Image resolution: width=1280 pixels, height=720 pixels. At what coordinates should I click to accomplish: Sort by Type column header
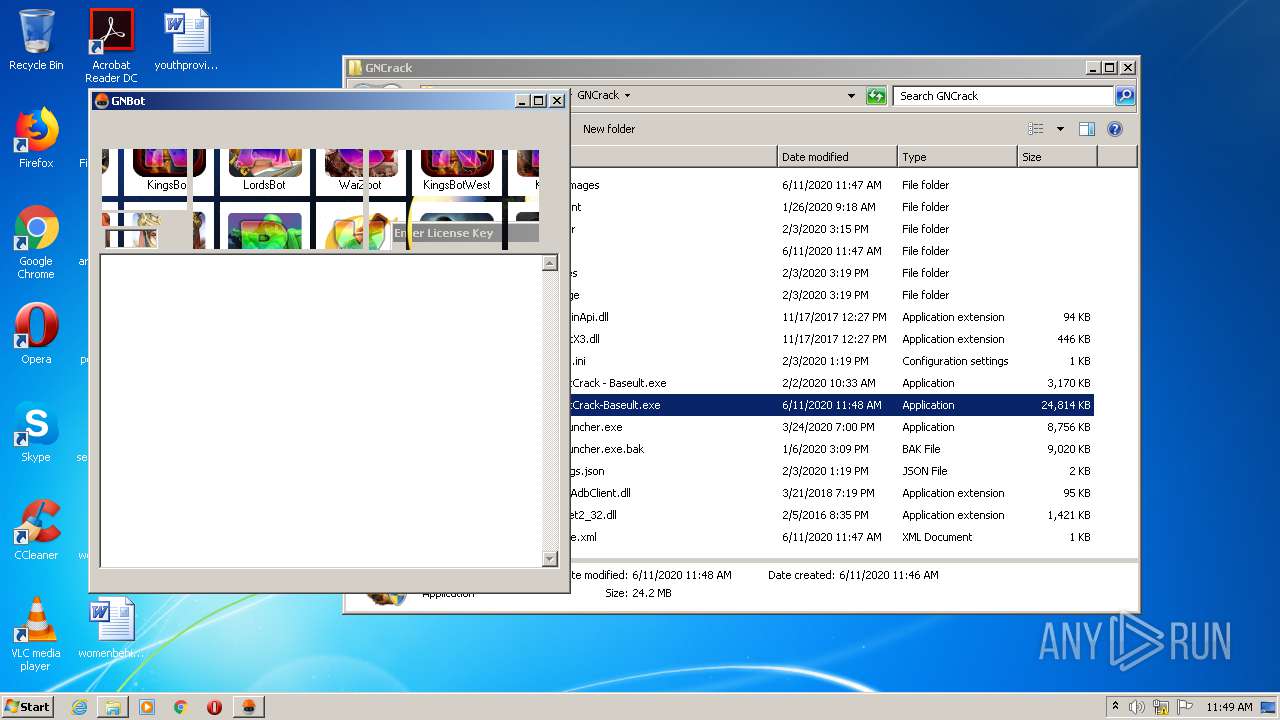(x=957, y=157)
